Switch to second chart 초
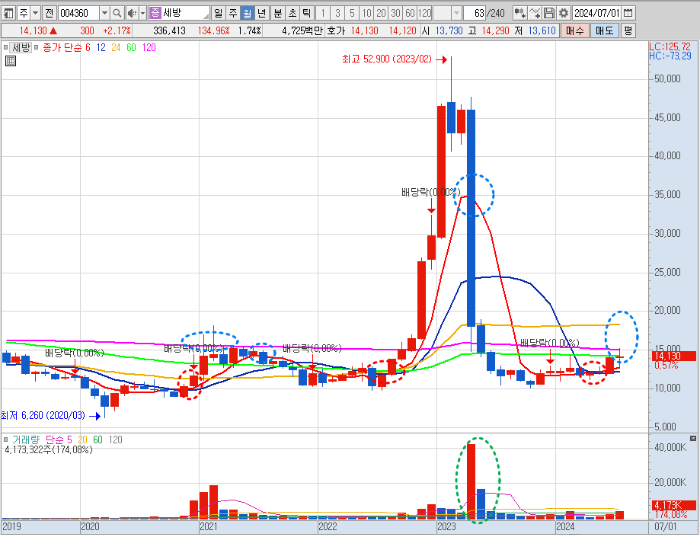This screenshot has height=535, width=700. [x=292, y=13]
